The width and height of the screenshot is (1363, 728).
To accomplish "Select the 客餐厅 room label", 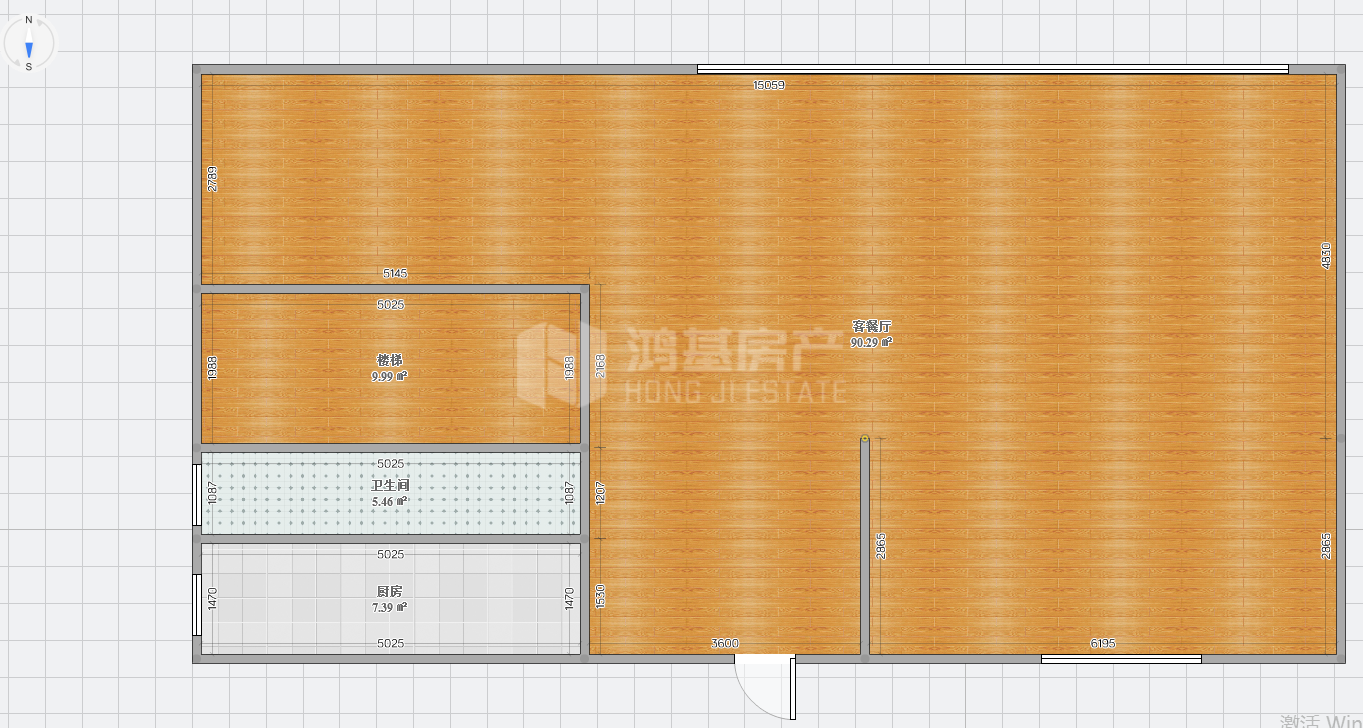I will click(871, 326).
